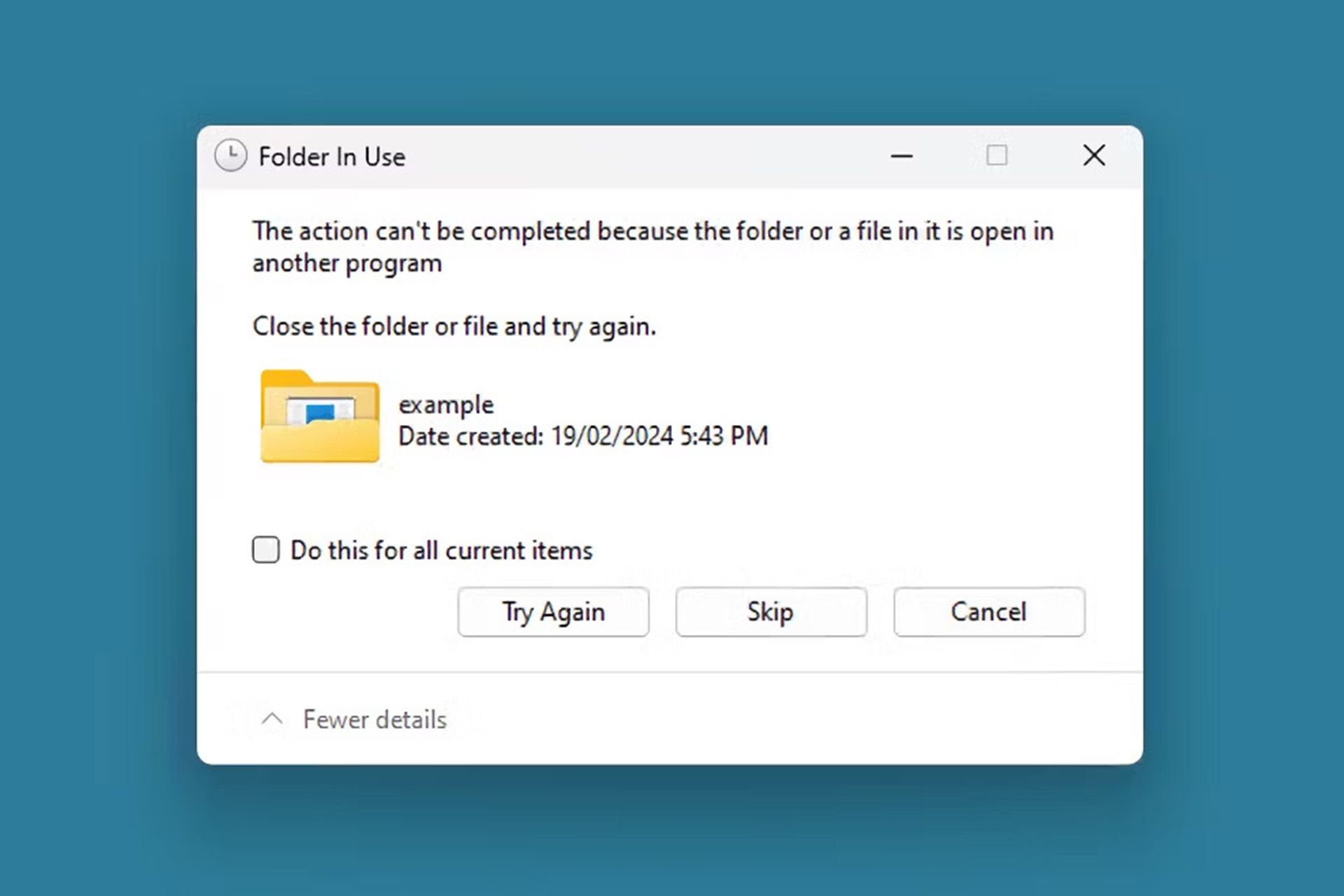Select the example folder name text
The height and width of the screenshot is (896, 1344).
click(x=446, y=405)
